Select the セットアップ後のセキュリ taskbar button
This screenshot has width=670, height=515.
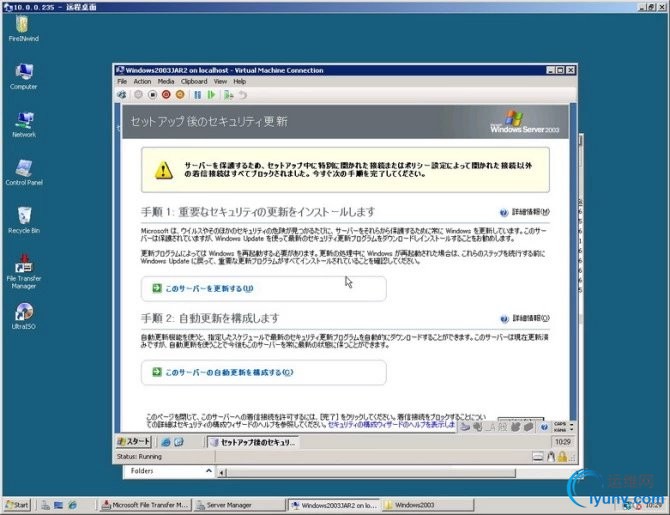coord(253,442)
